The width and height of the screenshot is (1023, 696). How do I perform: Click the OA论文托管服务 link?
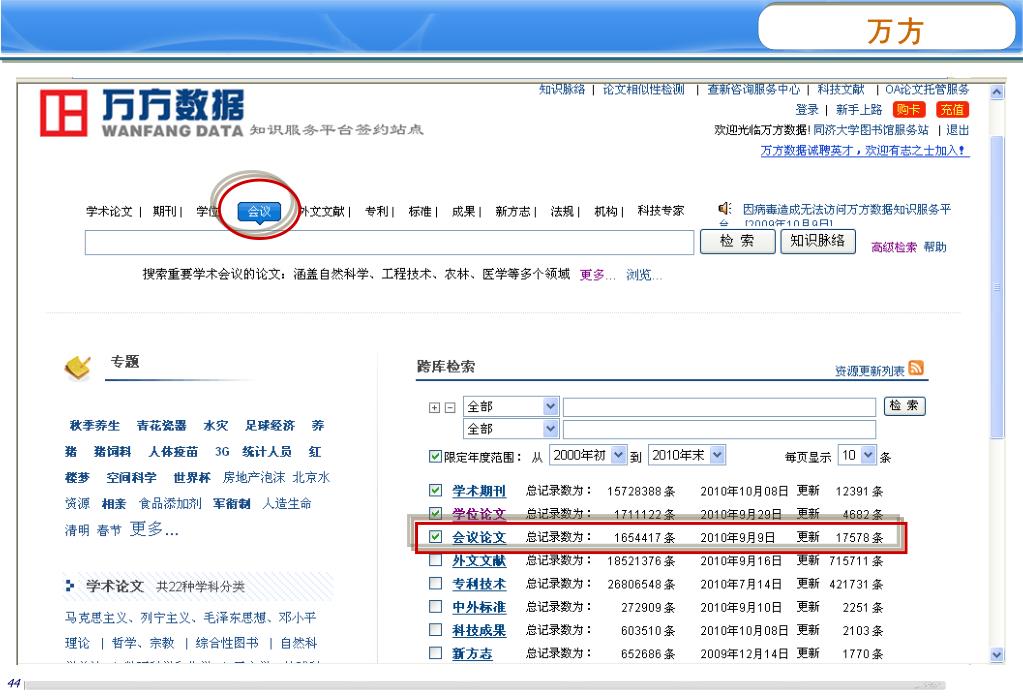(927, 89)
